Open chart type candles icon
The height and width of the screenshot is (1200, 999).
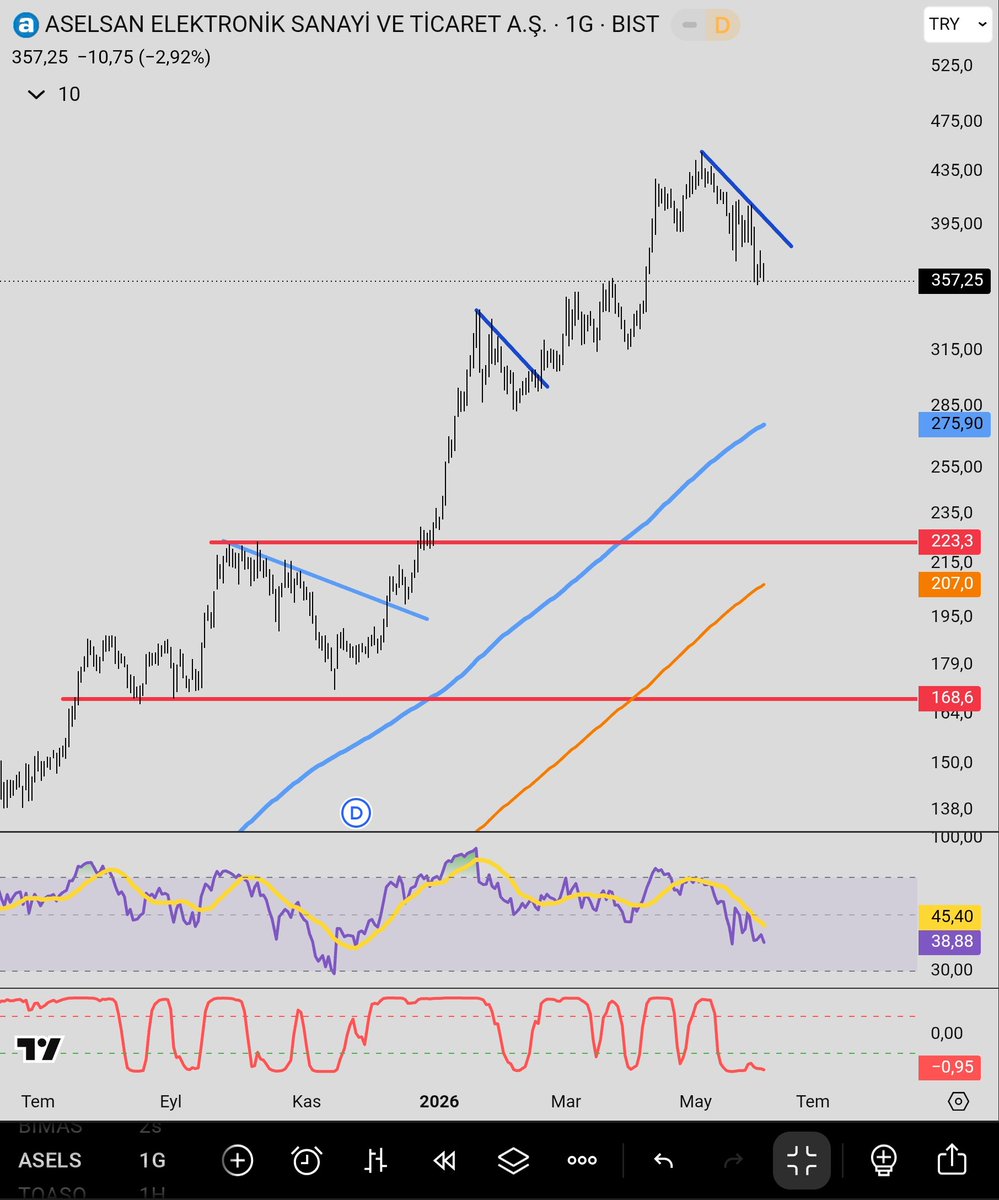(x=376, y=1160)
